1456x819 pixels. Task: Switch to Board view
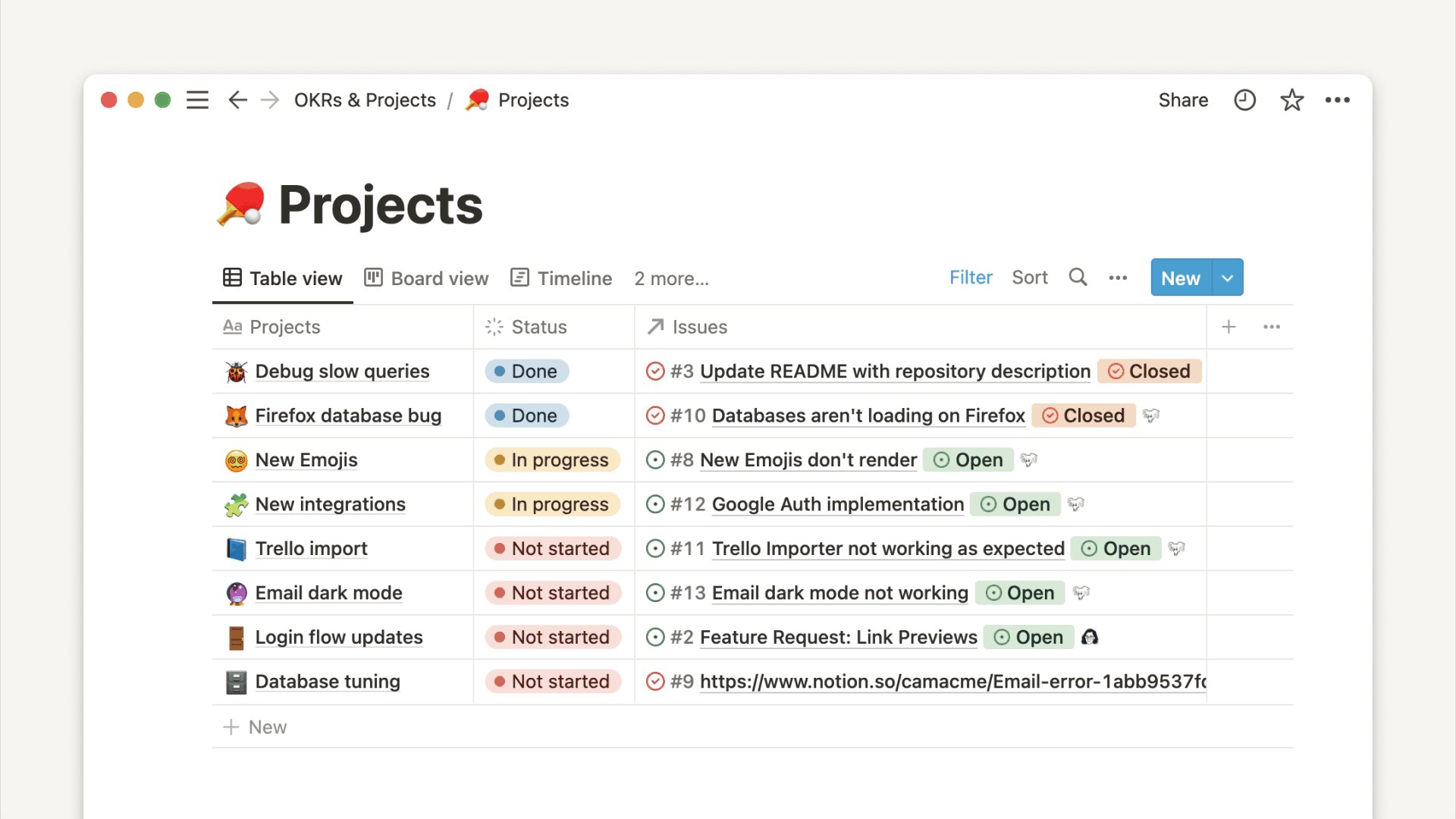[x=427, y=278]
